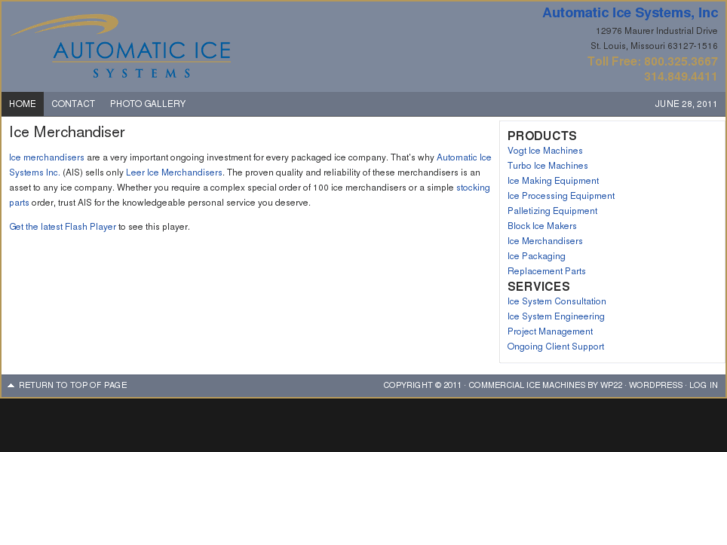Go to the CONTACT page

(73, 104)
